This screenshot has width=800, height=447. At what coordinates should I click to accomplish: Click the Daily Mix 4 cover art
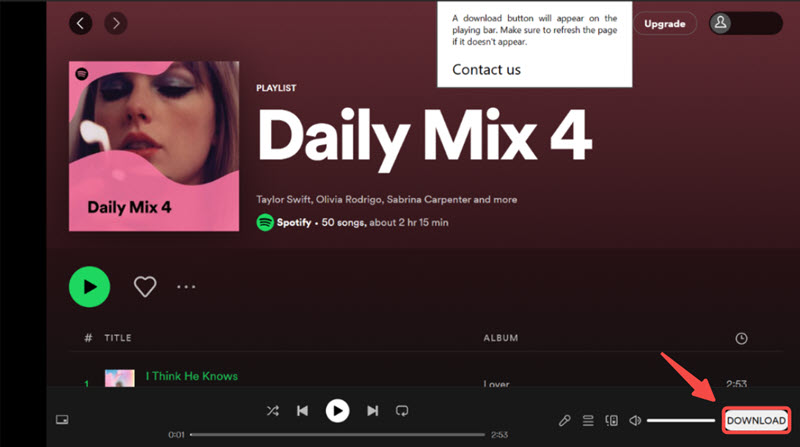click(154, 146)
